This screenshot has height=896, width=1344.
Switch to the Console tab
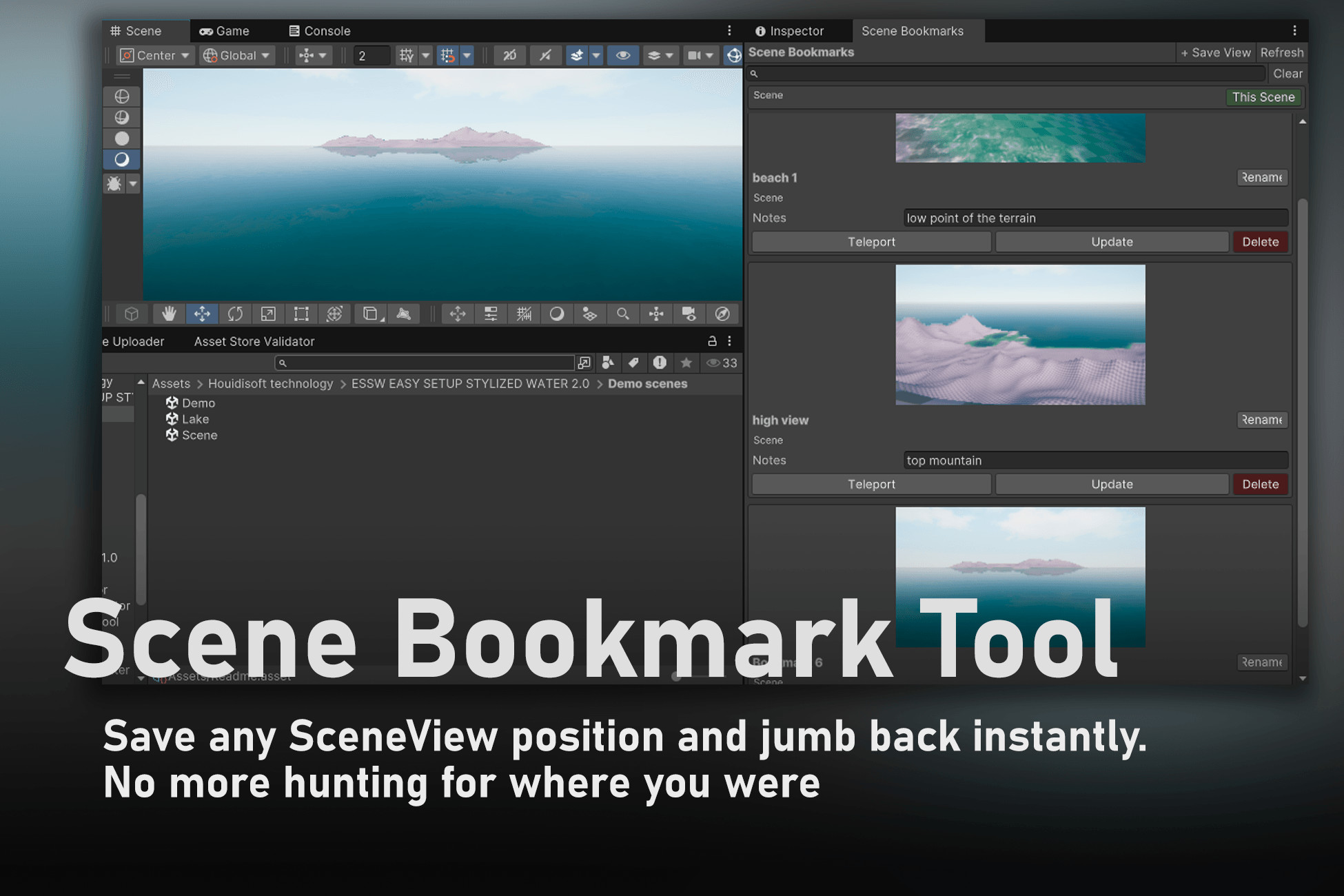pos(320,31)
